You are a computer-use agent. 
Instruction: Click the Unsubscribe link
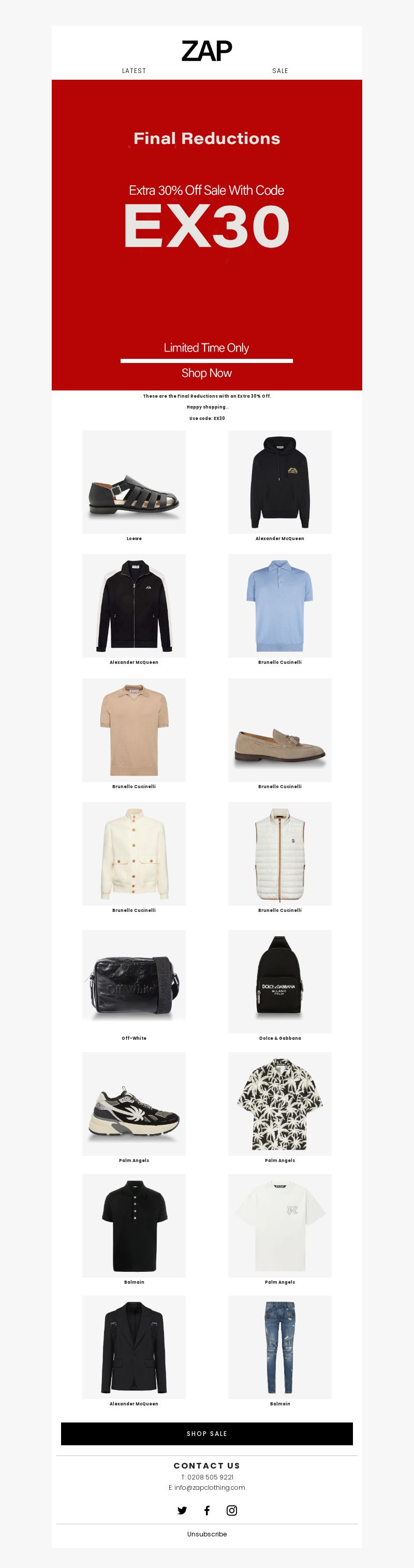point(206,1534)
